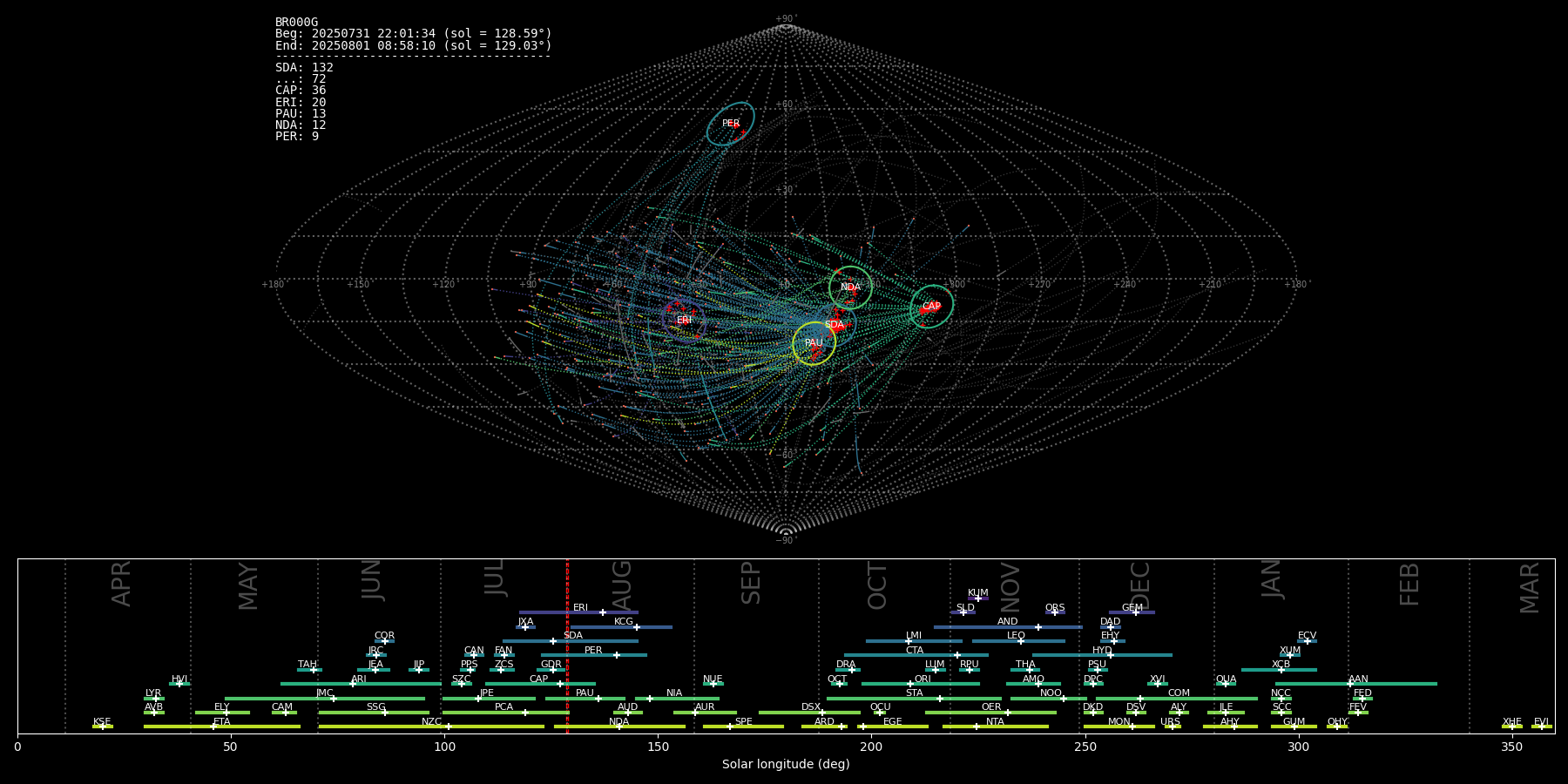Click the XUM shower label

coord(1290,651)
